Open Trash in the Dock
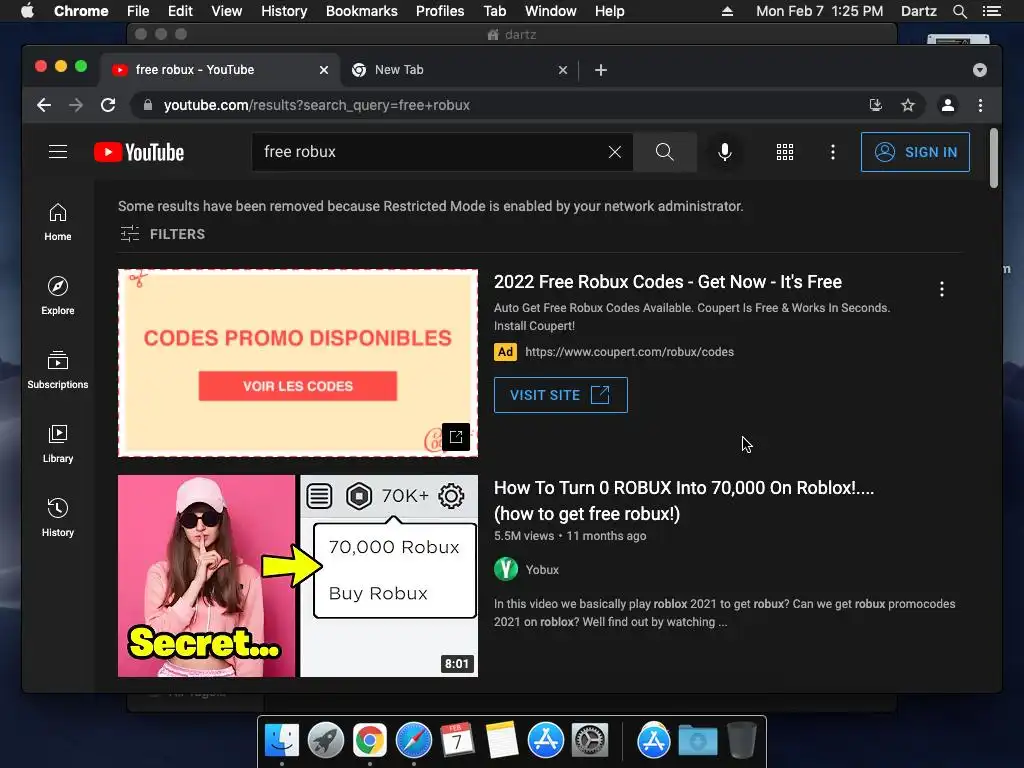 [x=742, y=741]
